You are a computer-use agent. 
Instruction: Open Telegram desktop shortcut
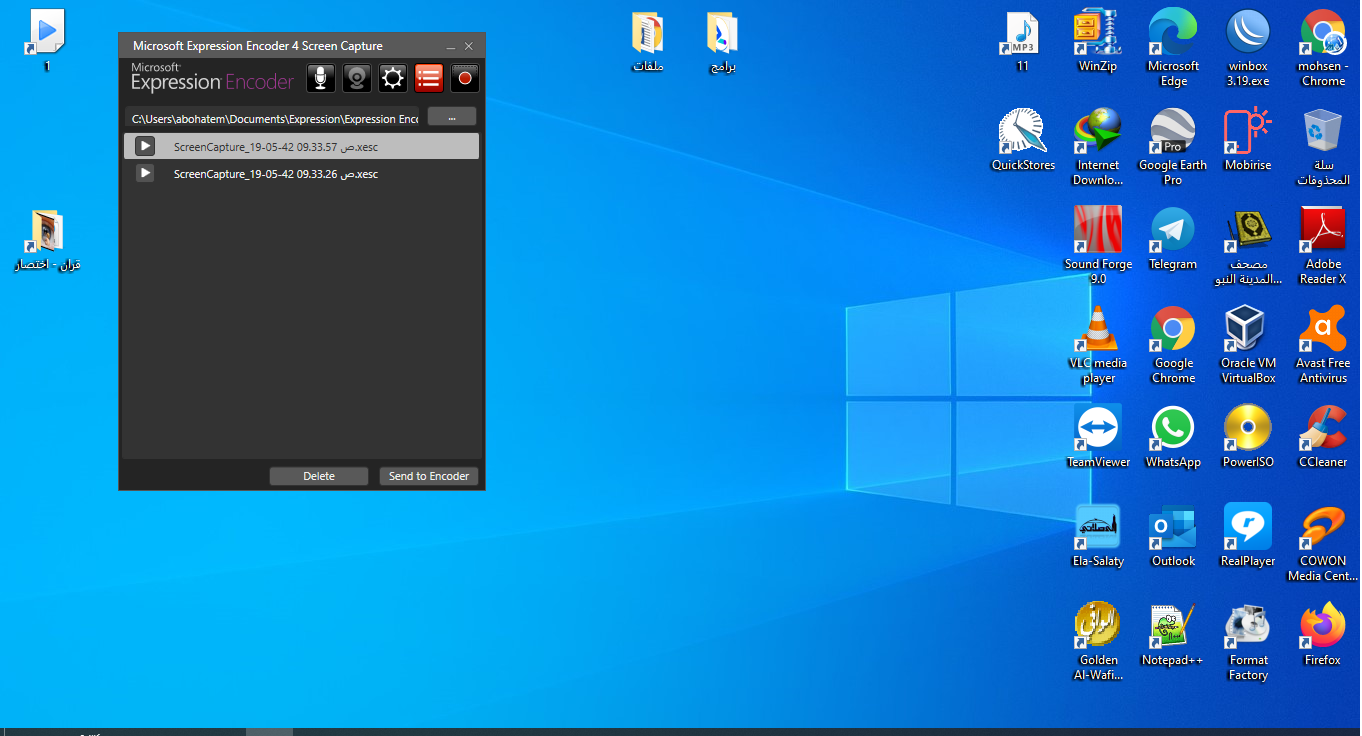[1173, 239]
